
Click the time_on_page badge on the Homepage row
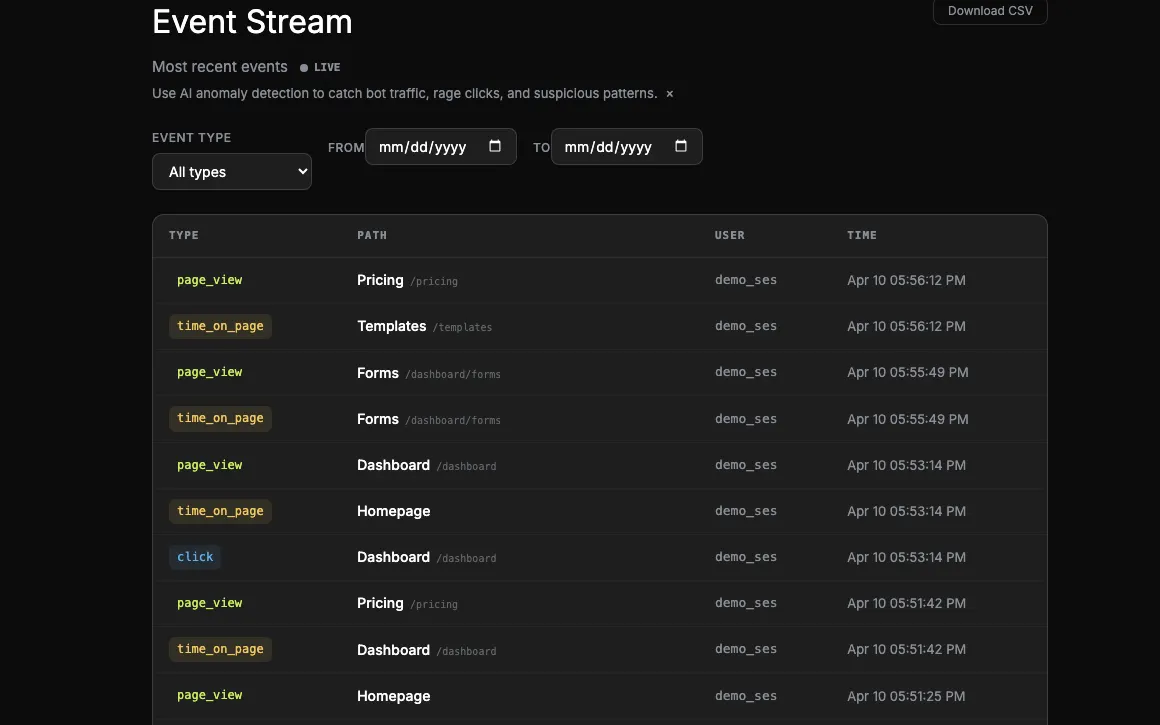(220, 511)
